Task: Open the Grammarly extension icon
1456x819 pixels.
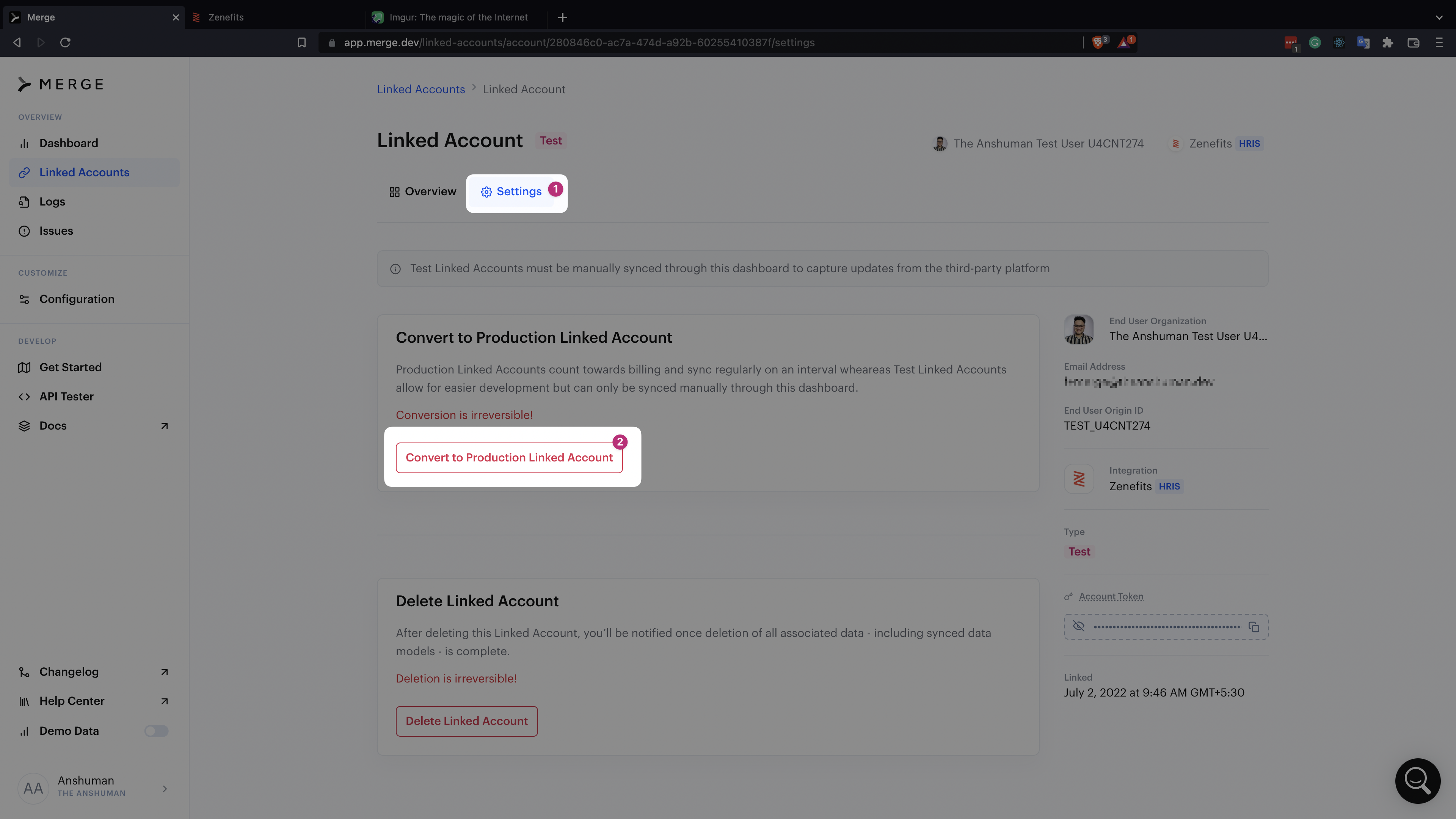Action: [x=1314, y=42]
